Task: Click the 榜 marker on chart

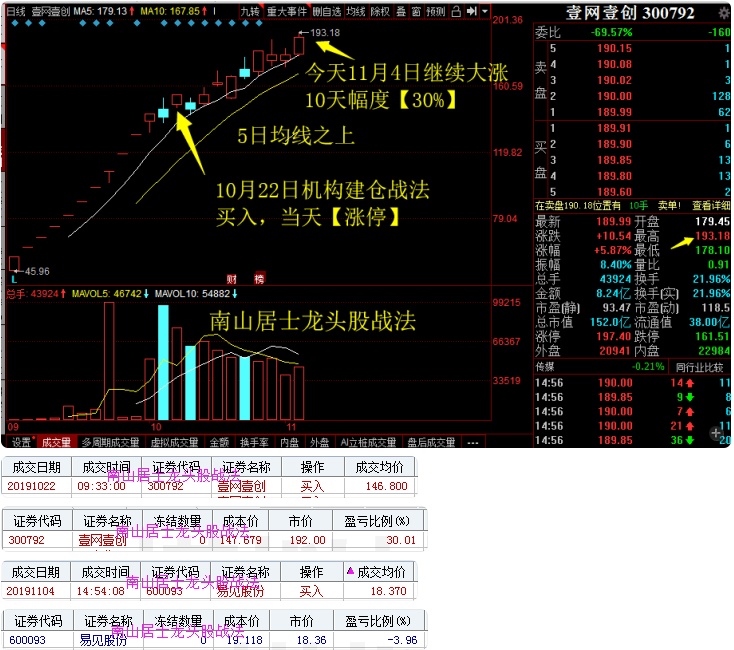Action: point(259,278)
